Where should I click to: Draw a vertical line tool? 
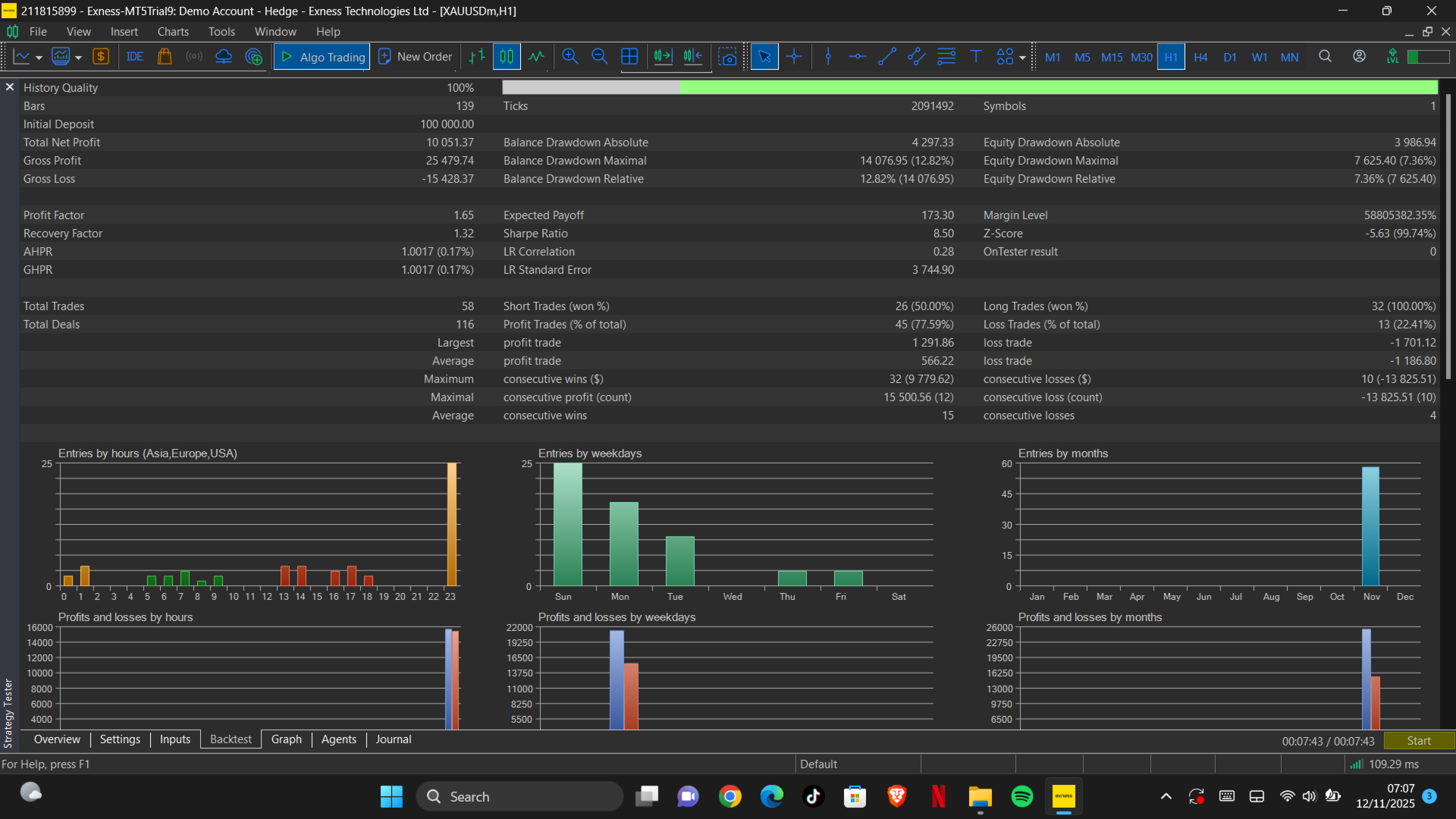828,57
